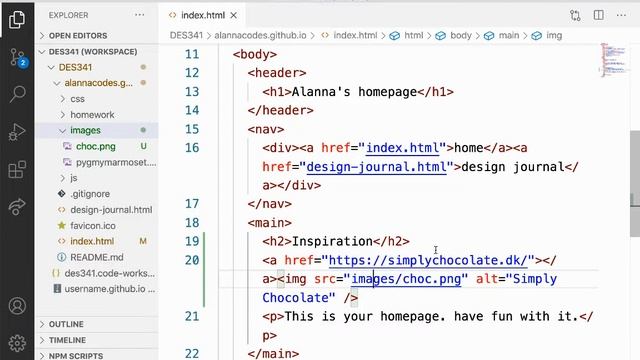Open Run and Debug view
This screenshot has width=640, height=360.
click(x=17, y=132)
